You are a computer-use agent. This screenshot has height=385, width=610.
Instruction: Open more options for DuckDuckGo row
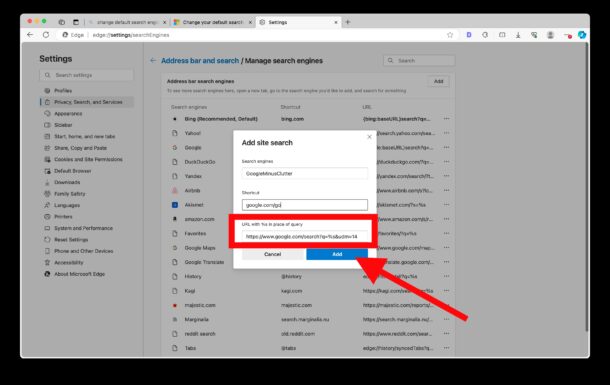pyautogui.click(x=447, y=162)
